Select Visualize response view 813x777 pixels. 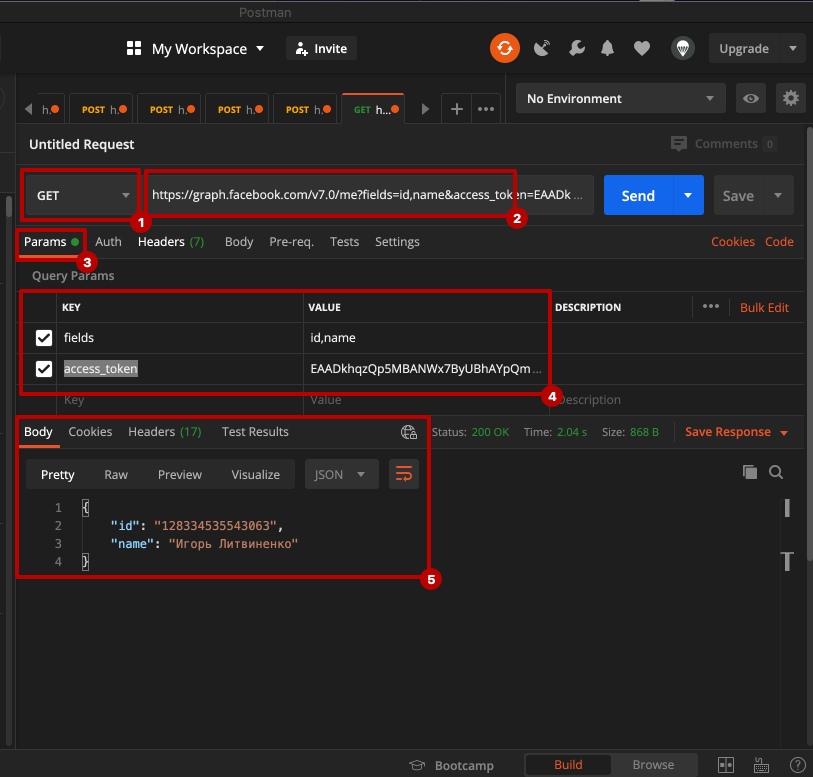coord(256,474)
